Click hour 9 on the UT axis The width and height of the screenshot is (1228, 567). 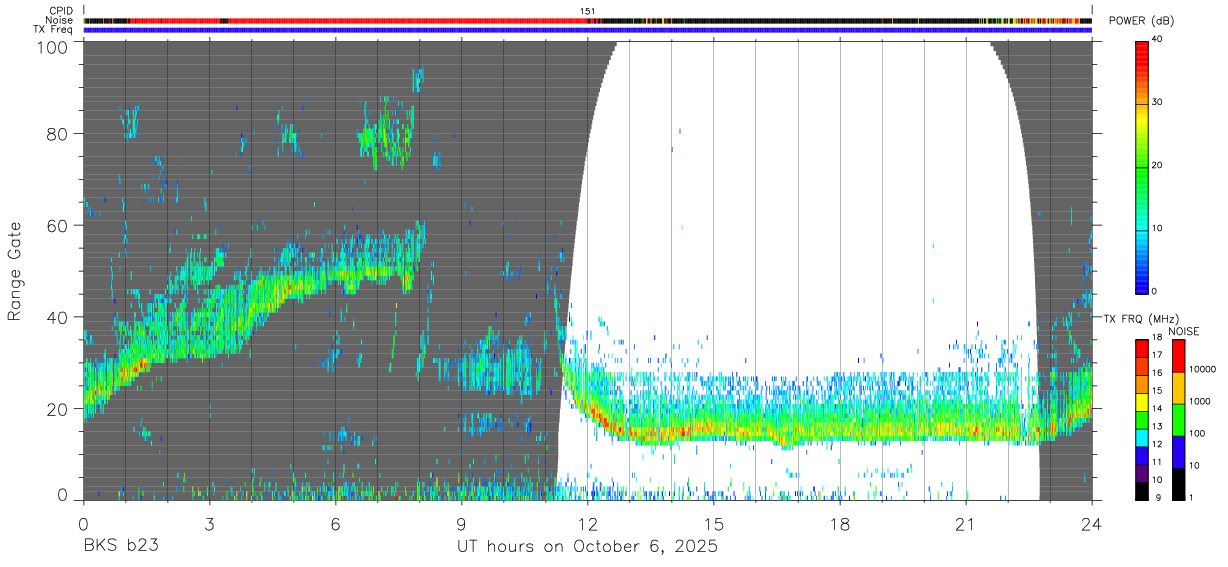pos(461,524)
